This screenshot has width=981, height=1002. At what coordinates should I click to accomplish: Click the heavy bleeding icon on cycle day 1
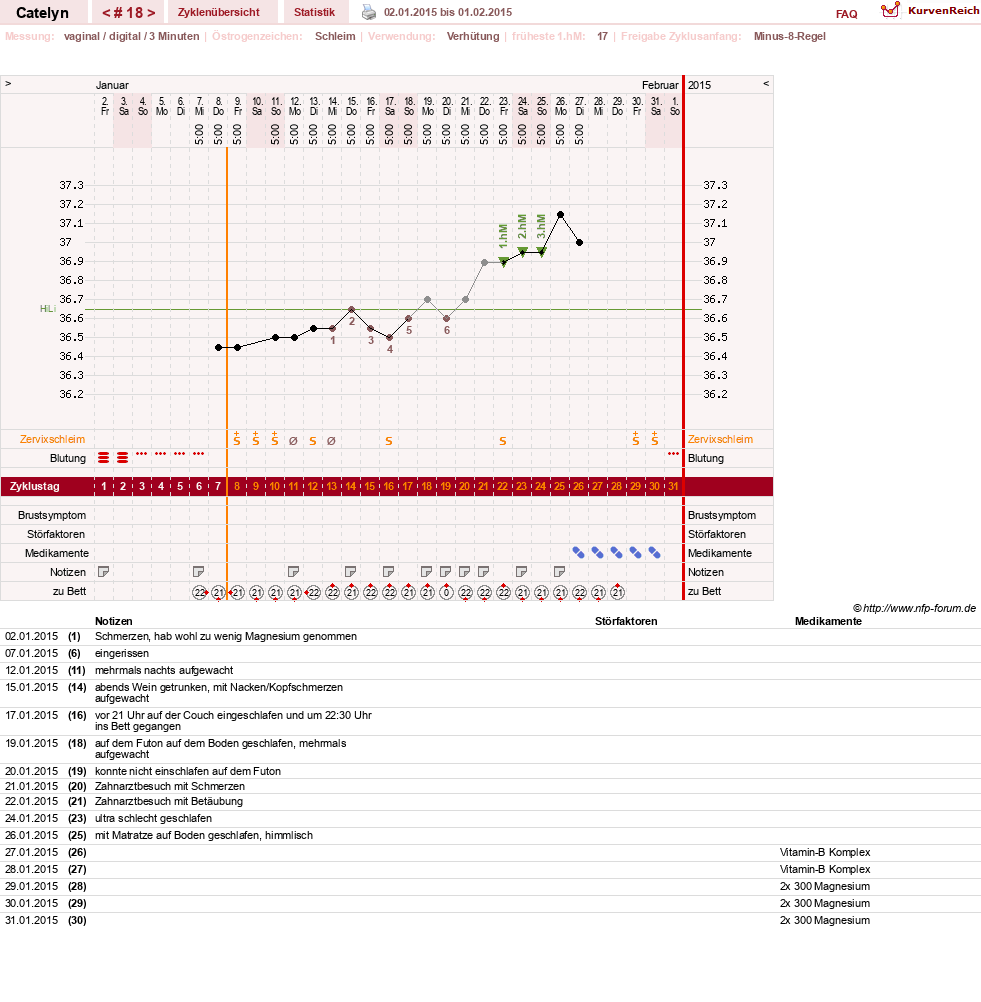coord(104,458)
